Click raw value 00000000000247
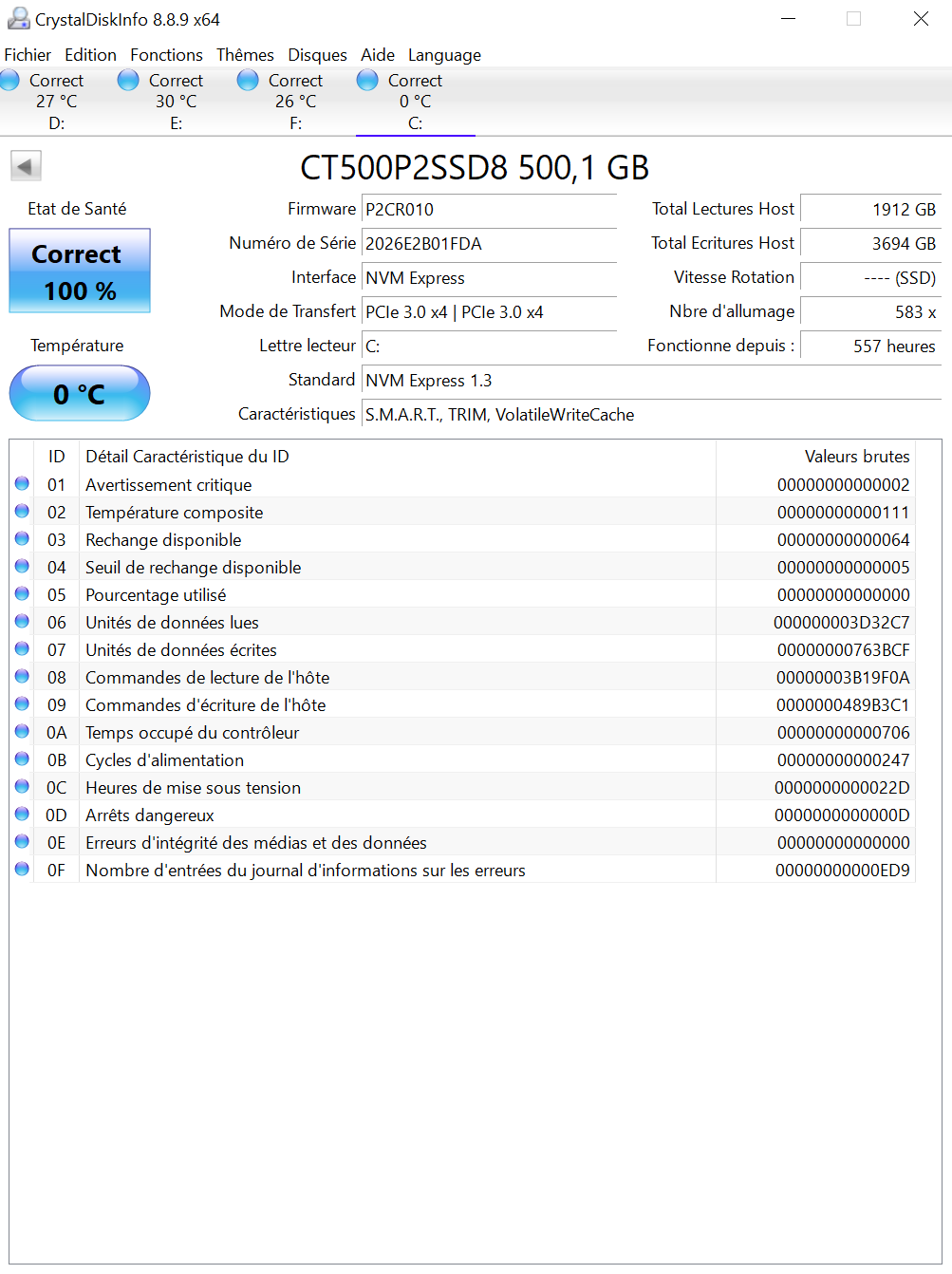Image resolution: width=952 pixels, height=1274 pixels. 843,760
